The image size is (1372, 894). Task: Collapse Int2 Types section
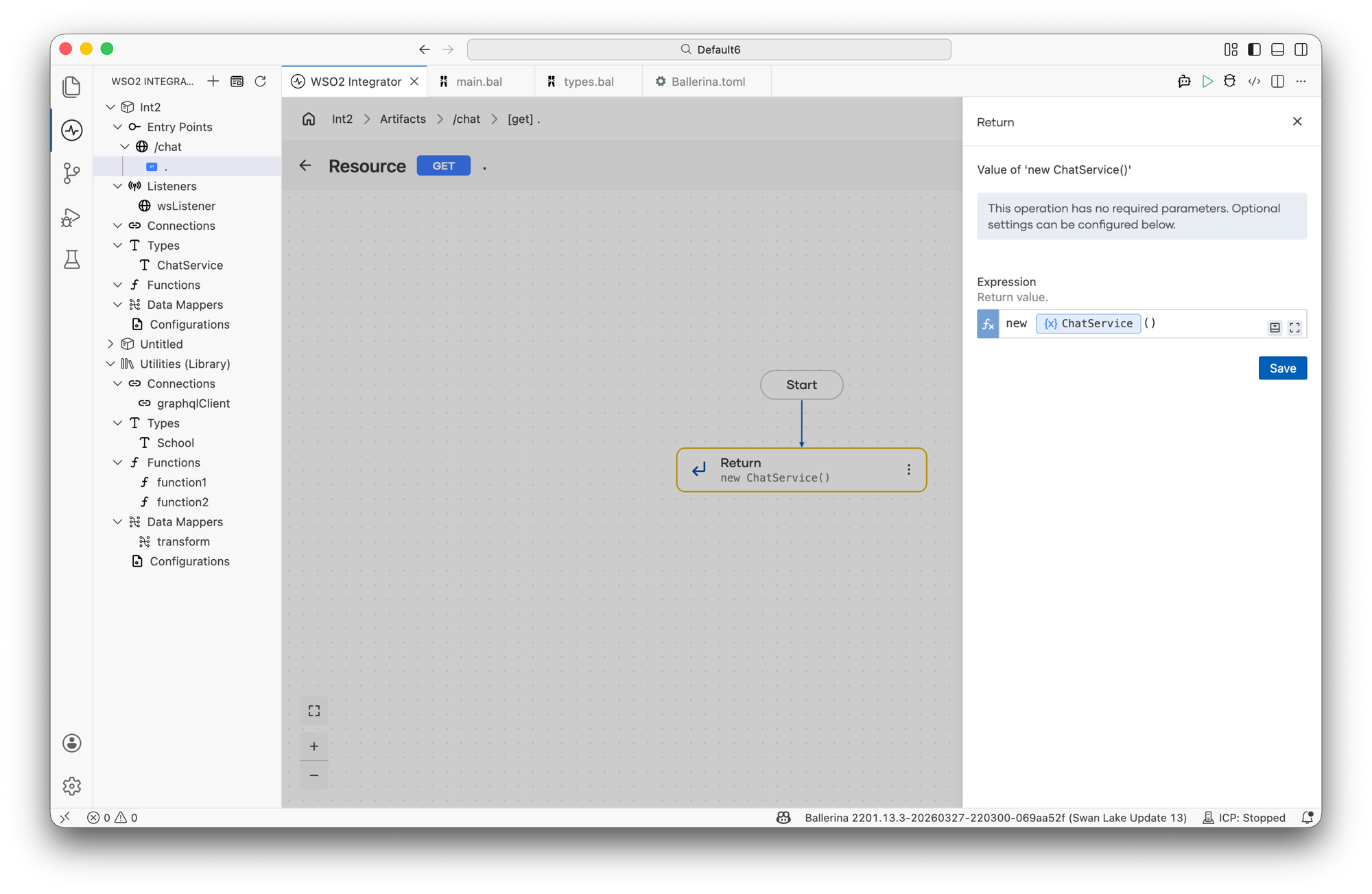[118, 246]
